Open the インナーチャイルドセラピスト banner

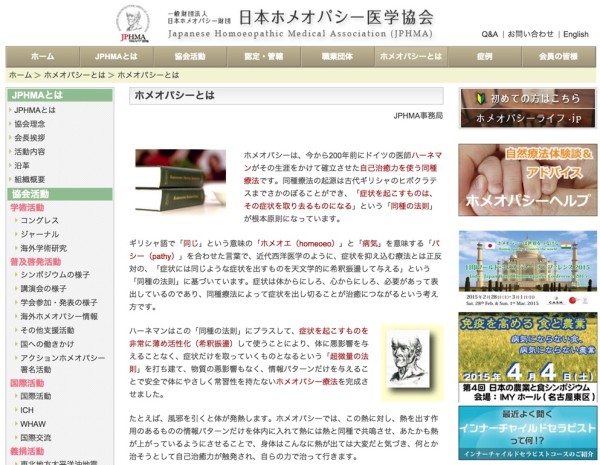[x=528, y=432]
